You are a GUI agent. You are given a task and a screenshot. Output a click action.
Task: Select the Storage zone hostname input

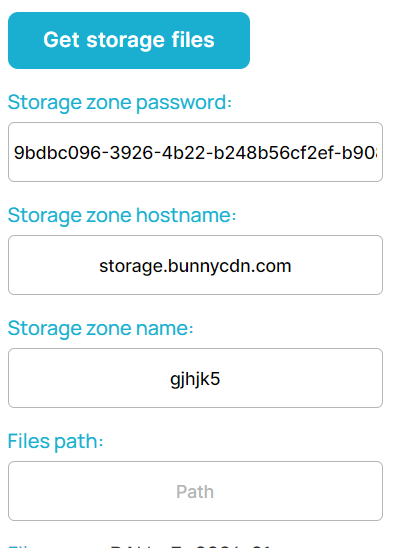[195, 265]
